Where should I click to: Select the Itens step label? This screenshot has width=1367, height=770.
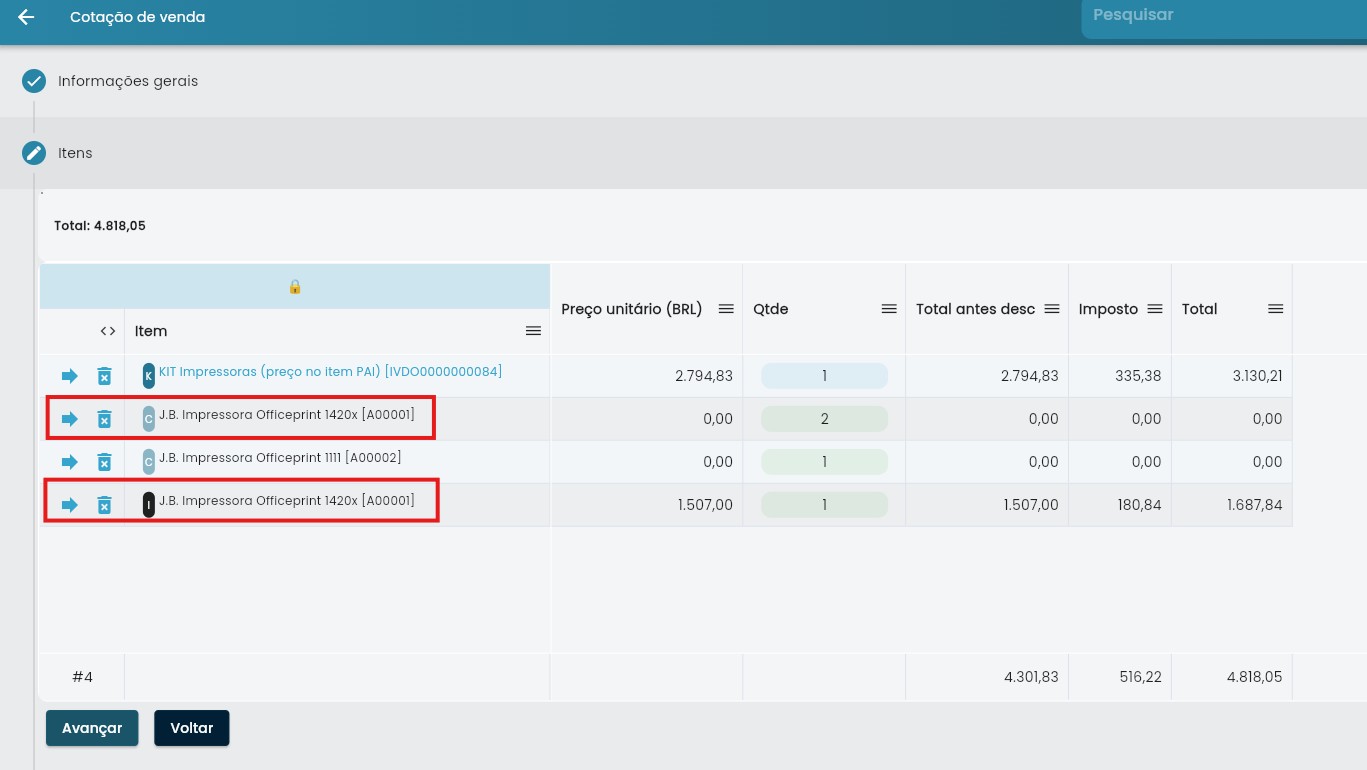[75, 153]
